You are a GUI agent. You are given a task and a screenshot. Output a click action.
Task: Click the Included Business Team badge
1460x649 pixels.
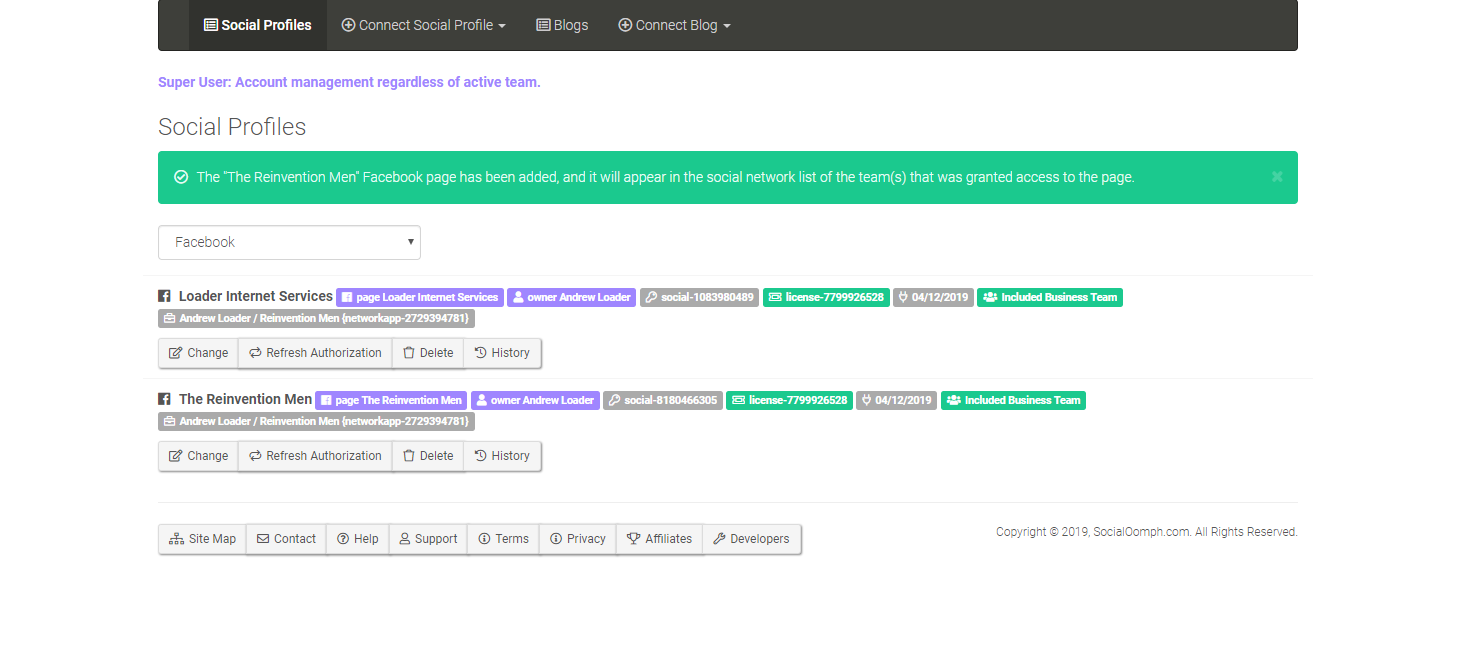tap(1050, 297)
